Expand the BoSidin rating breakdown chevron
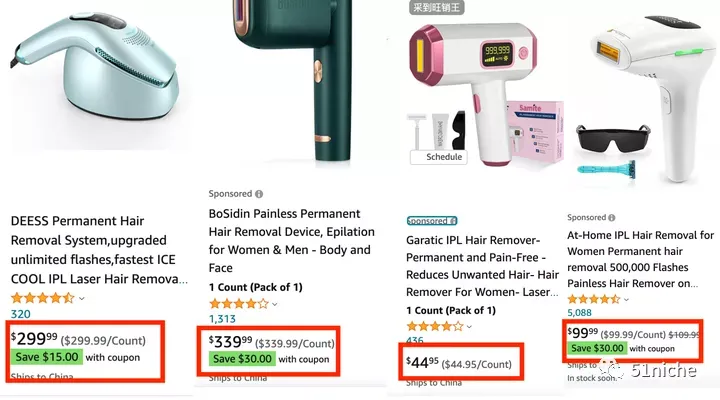The image size is (720, 400). pos(275,304)
